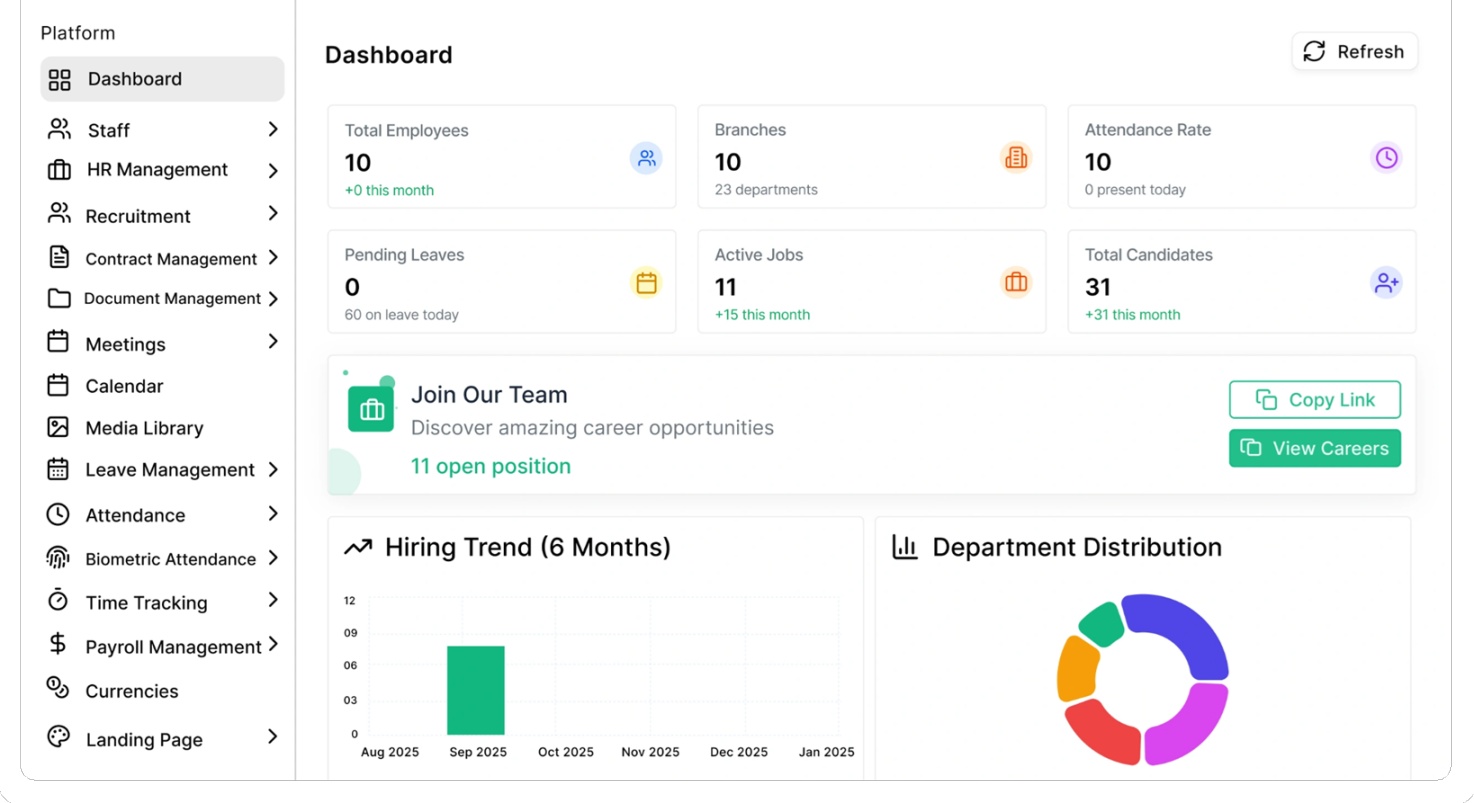This screenshot has width=1474, height=803.
Task: Click the View Careers button
Action: (1315, 448)
